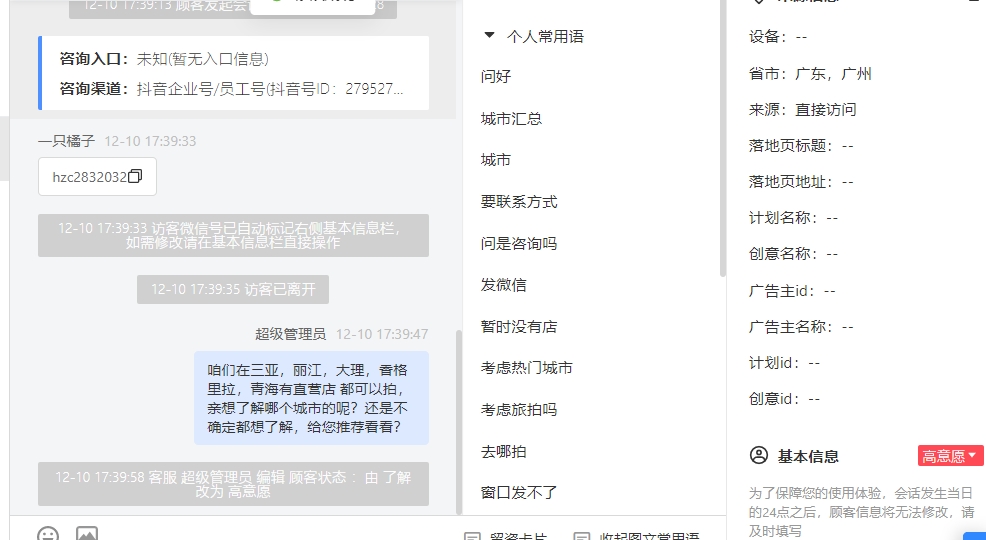Click the 咨询入口 未知 line
The width and height of the screenshot is (986, 540).
(164, 59)
